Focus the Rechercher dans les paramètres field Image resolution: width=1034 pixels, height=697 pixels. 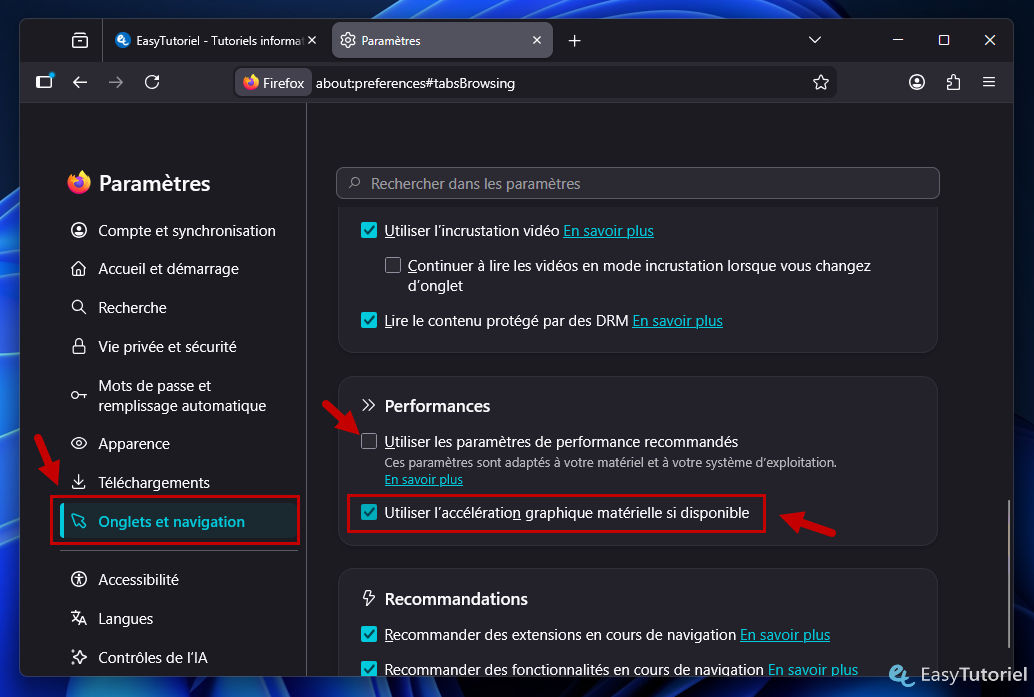(638, 183)
